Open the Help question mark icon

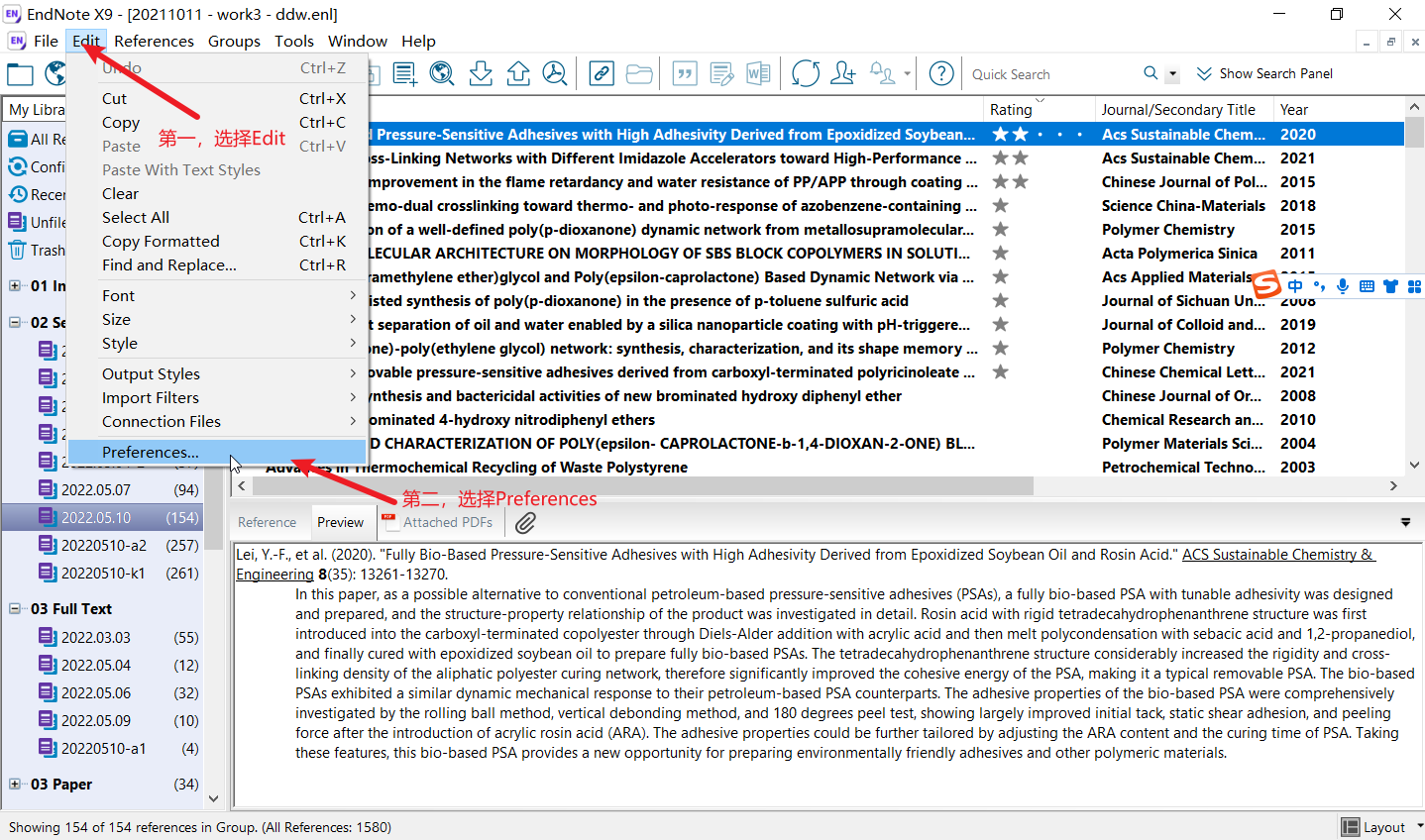941,74
